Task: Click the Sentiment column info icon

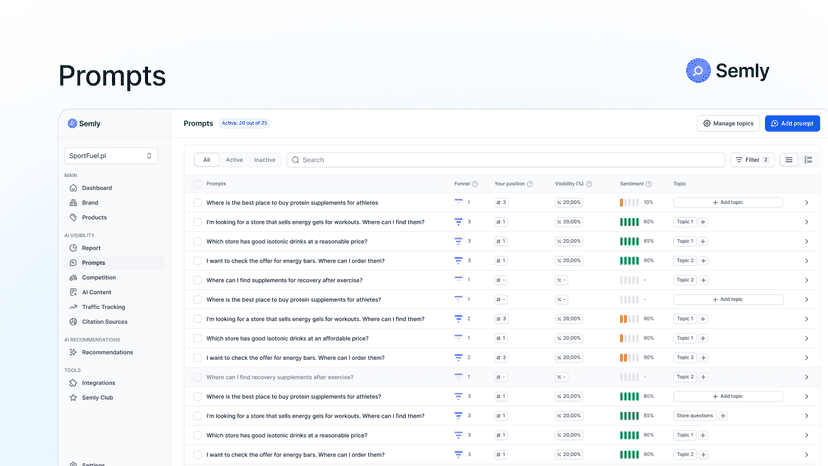Action: (x=648, y=184)
